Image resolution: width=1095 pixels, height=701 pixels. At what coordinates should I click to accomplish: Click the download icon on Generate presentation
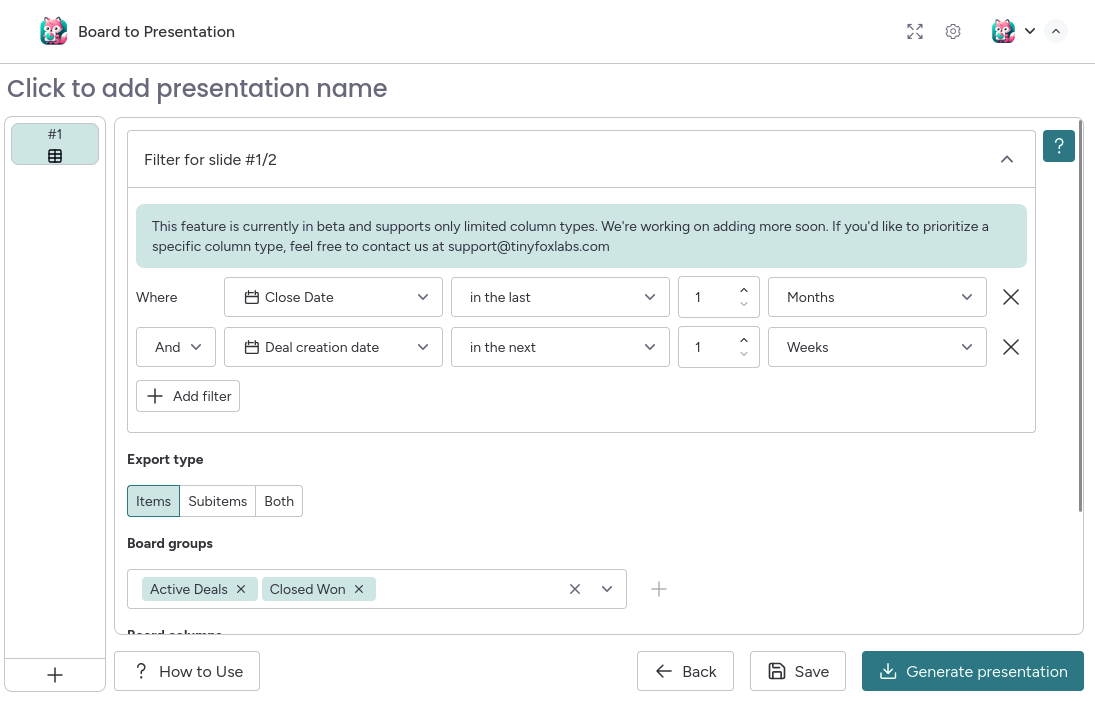click(890, 671)
